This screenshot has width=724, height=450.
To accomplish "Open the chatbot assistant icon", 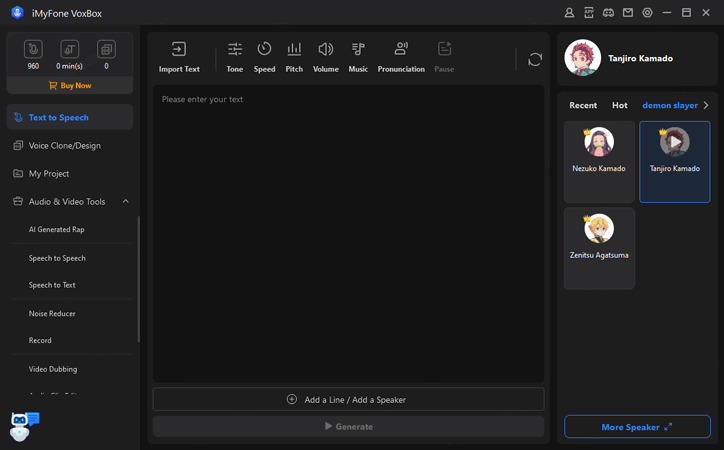I will click(24, 426).
